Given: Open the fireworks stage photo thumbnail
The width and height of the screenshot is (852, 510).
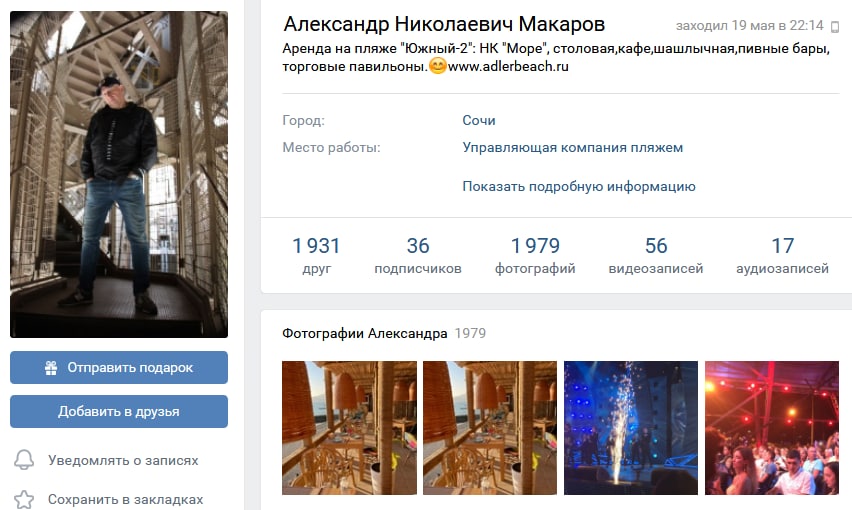Looking at the screenshot, I should 631,428.
